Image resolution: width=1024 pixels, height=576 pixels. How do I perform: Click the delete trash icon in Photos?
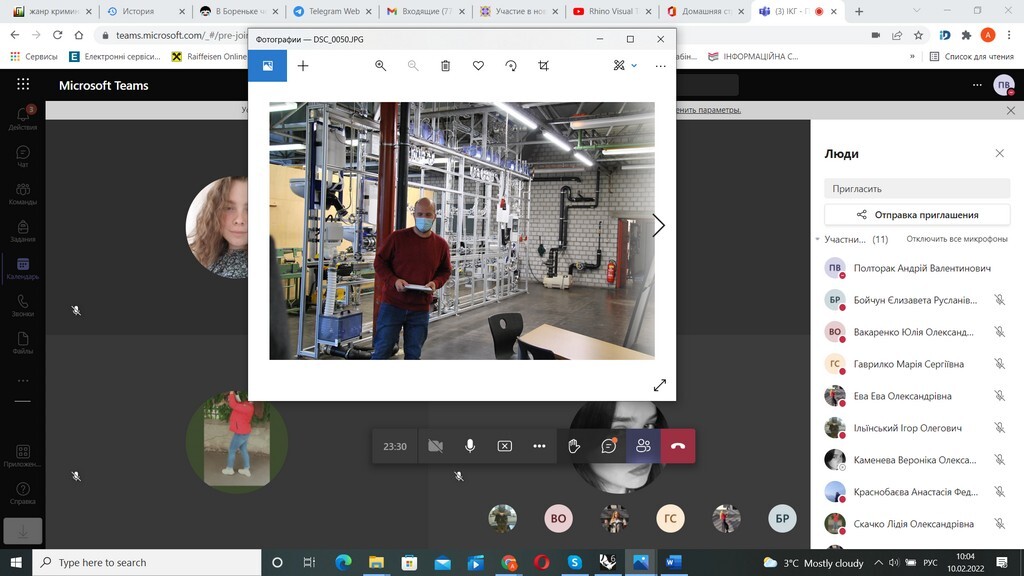coord(446,66)
